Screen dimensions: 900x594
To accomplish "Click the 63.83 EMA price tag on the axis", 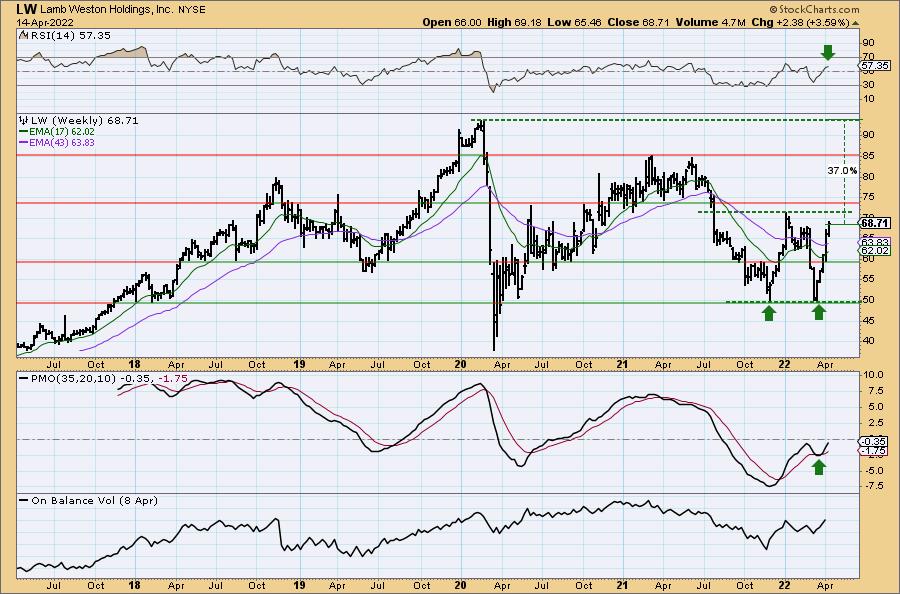I will [876, 242].
